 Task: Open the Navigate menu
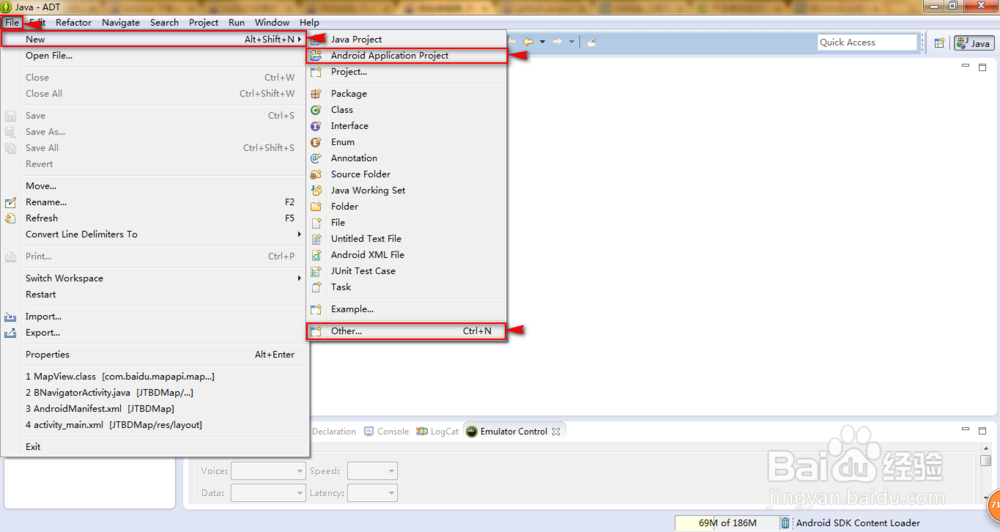coord(121,22)
